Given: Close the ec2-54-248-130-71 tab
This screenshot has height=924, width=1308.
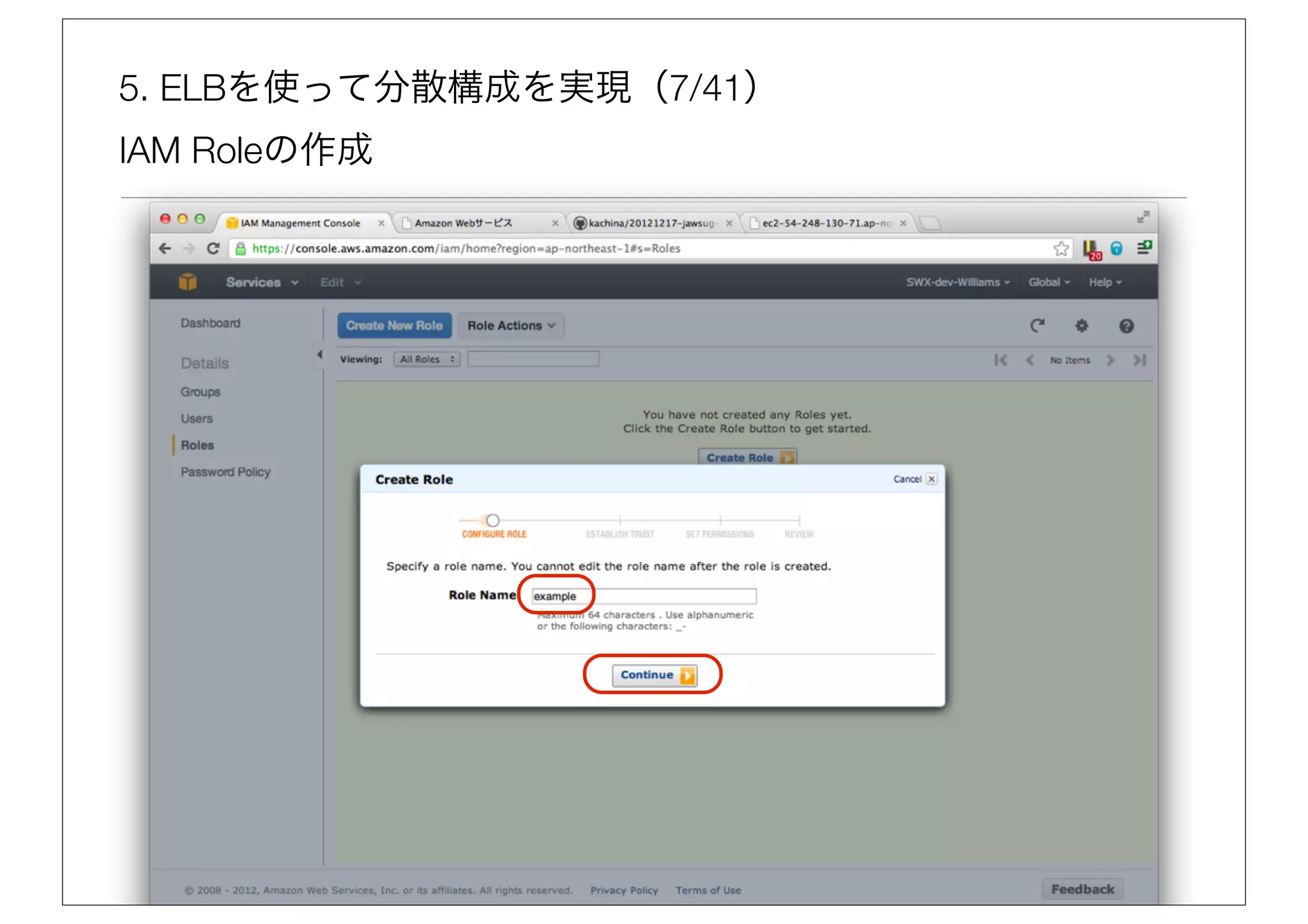Looking at the screenshot, I should click(x=903, y=223).
